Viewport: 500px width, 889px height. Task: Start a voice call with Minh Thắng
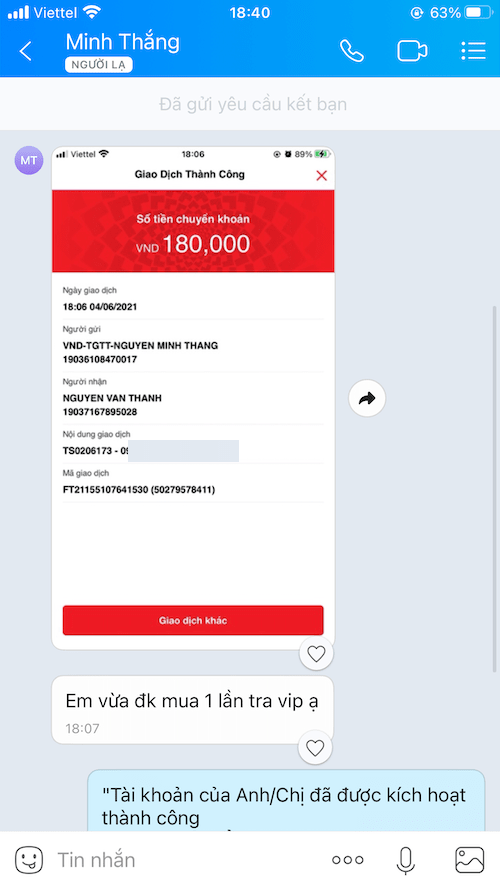351,51
